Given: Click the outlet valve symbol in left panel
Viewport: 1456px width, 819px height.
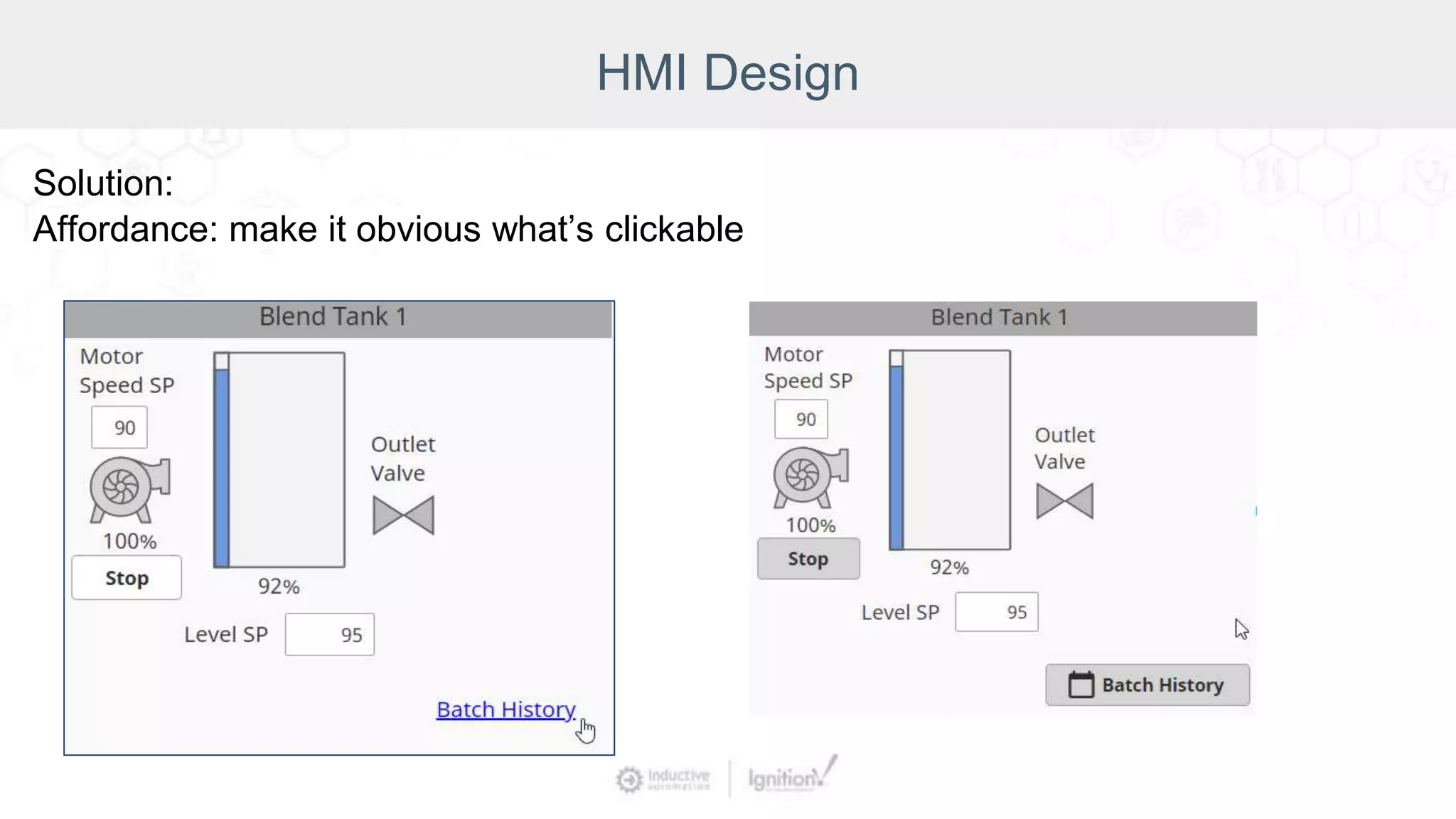Looking at the screenshot, I should point(403,515).
